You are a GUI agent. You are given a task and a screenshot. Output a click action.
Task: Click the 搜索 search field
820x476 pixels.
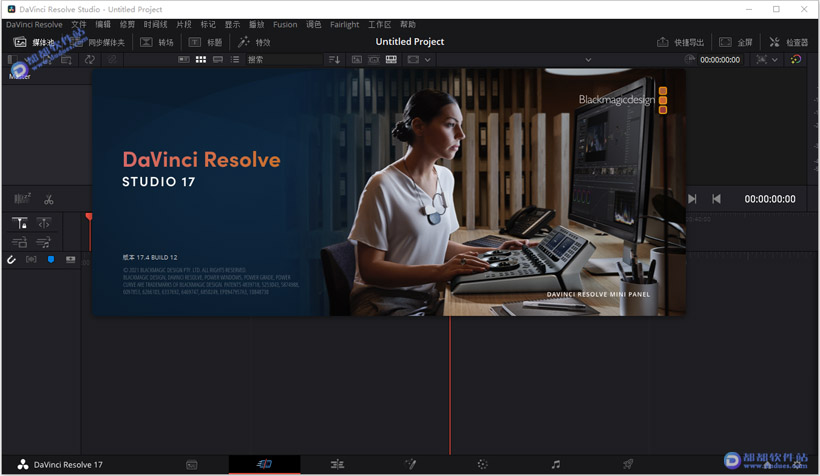284,60
